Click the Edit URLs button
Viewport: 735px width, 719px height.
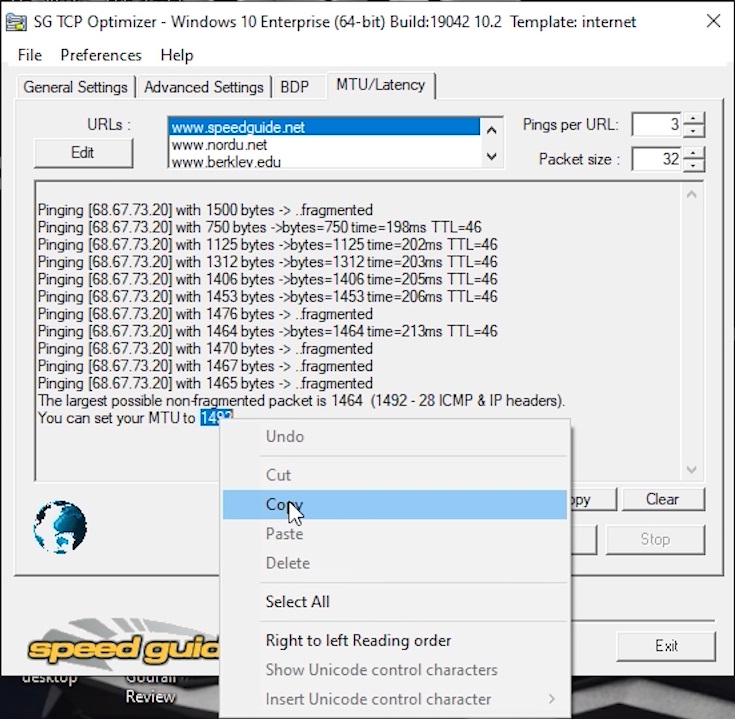(x=83, y=153)
